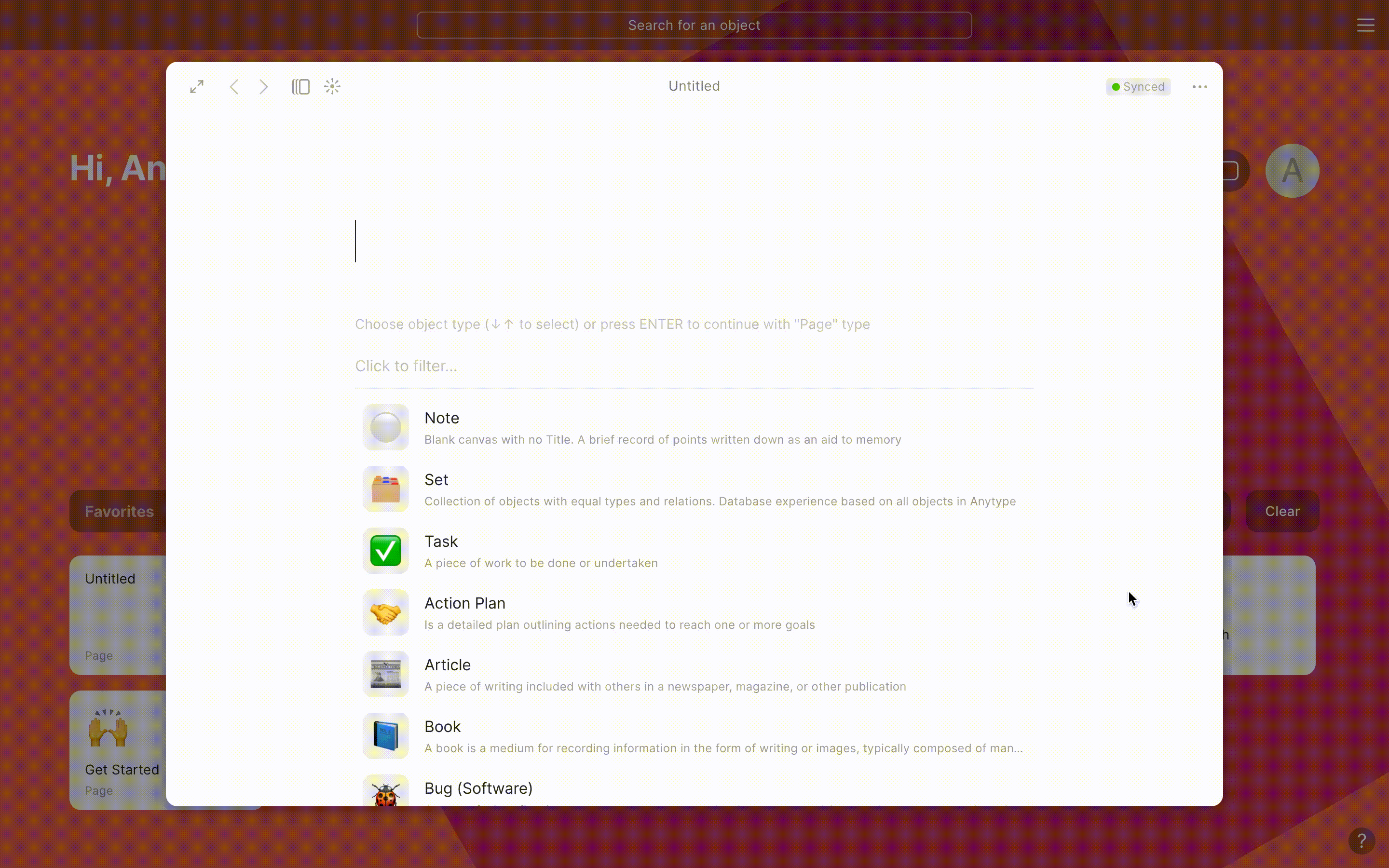
Task: Go forward with the right arrow
Action: pos(263,87)
